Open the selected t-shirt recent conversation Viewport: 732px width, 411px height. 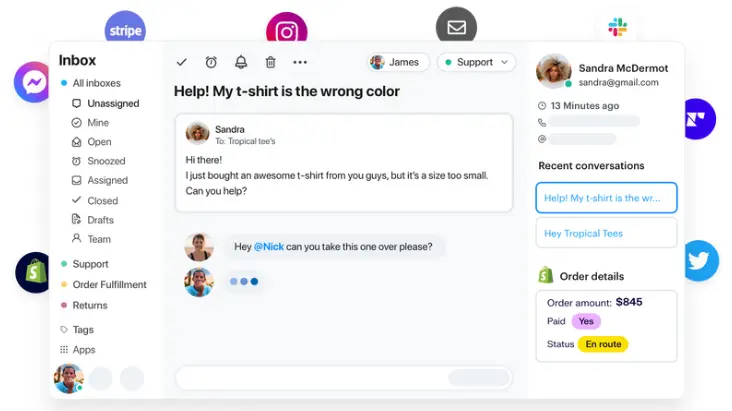click(606, 198)
